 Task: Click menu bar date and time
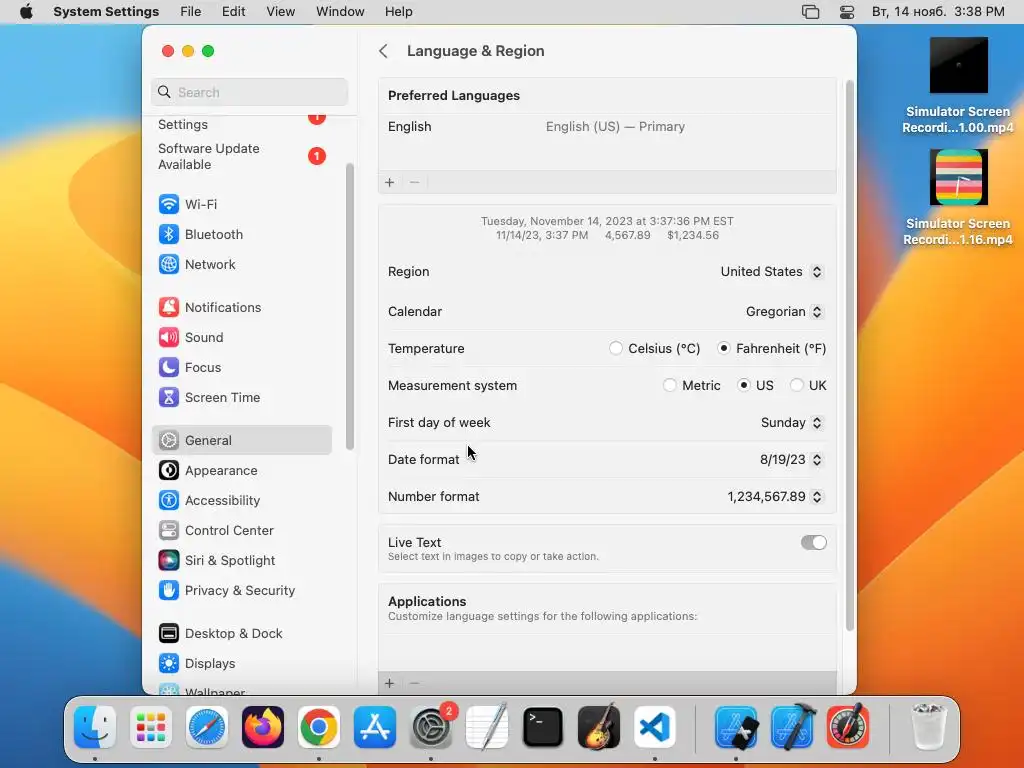coord(938,12)
